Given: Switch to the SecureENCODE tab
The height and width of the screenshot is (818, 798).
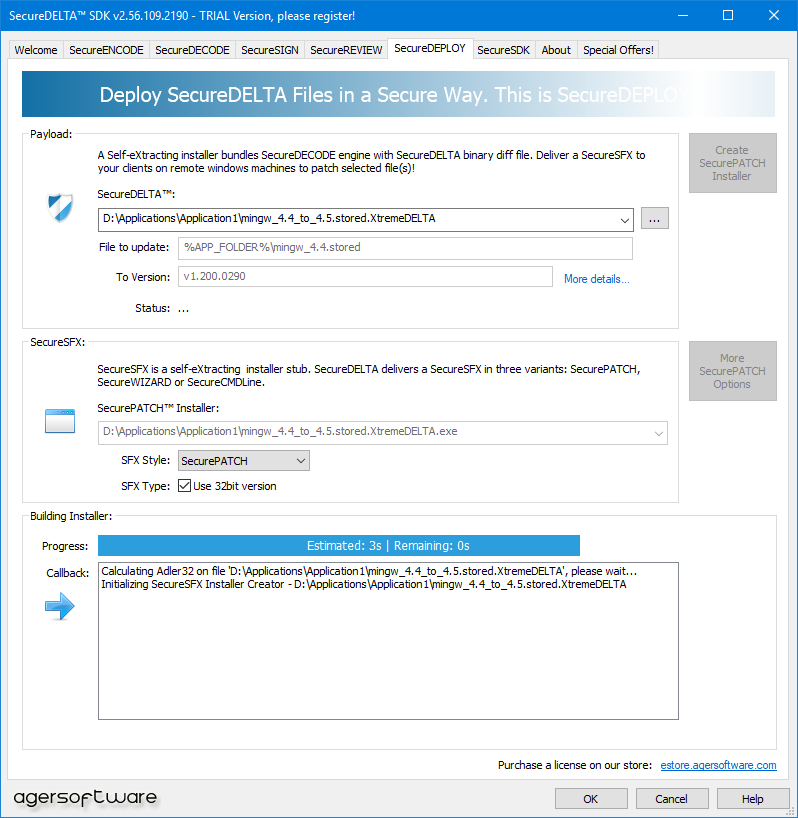Looking at the screenshot, I should (106, 50).
